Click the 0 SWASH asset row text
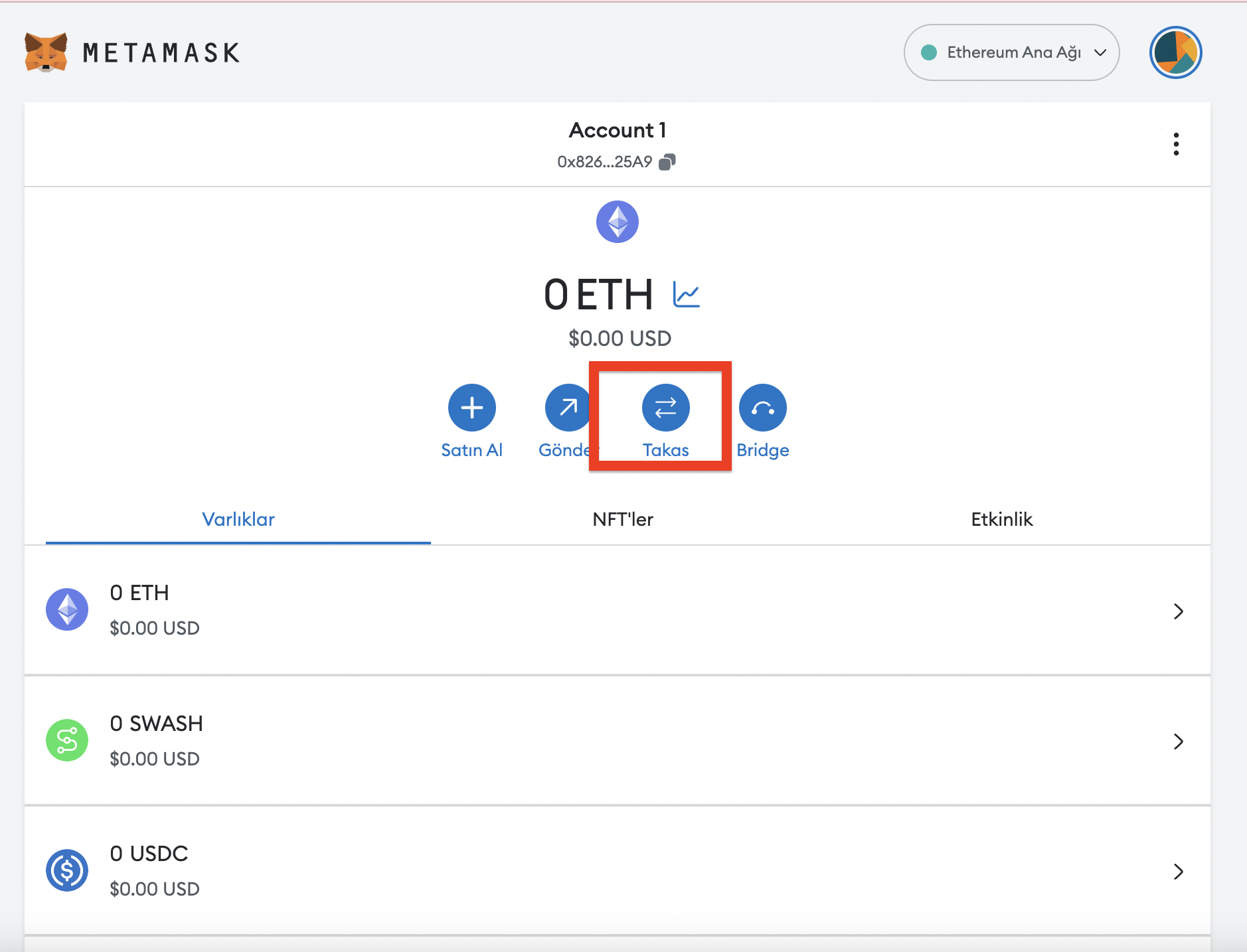1247x952 pixels. (x=157, y=724)
